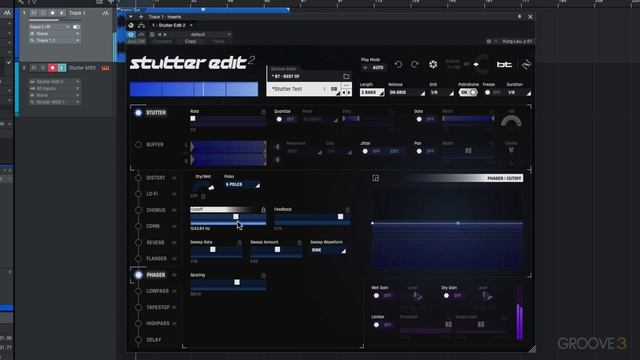Select the previous gesture preset arrow
640x360 pixels.
point(344,93)
